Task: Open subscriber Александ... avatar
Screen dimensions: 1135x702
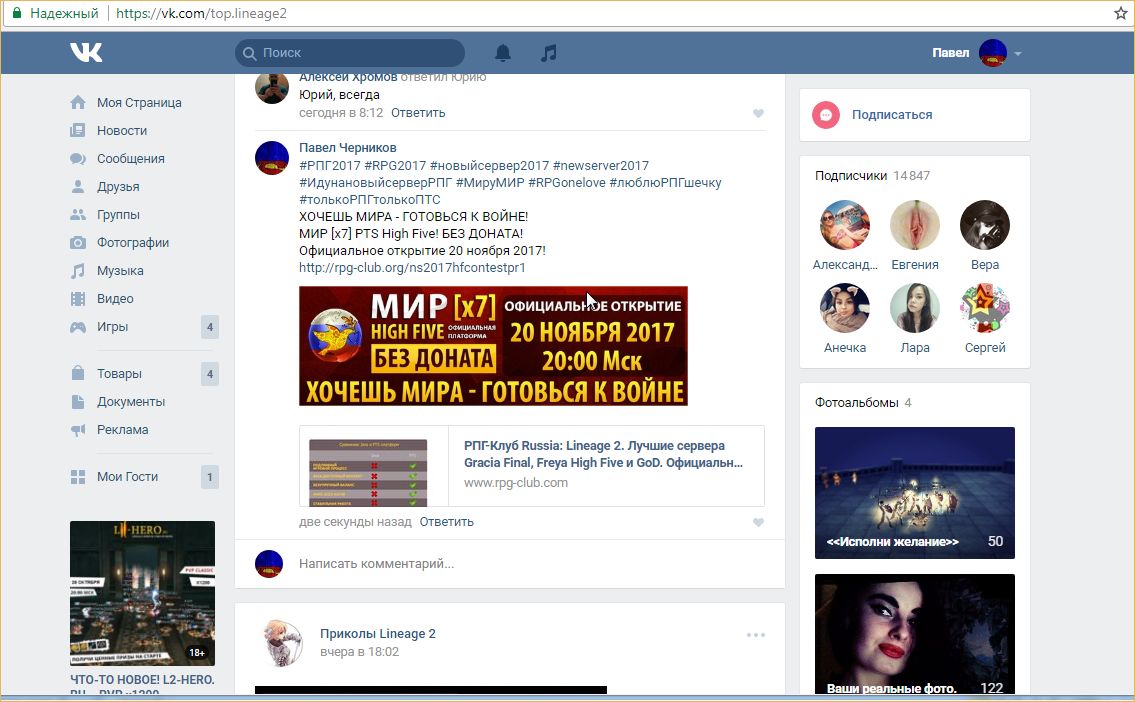Action: pos(845,225)
